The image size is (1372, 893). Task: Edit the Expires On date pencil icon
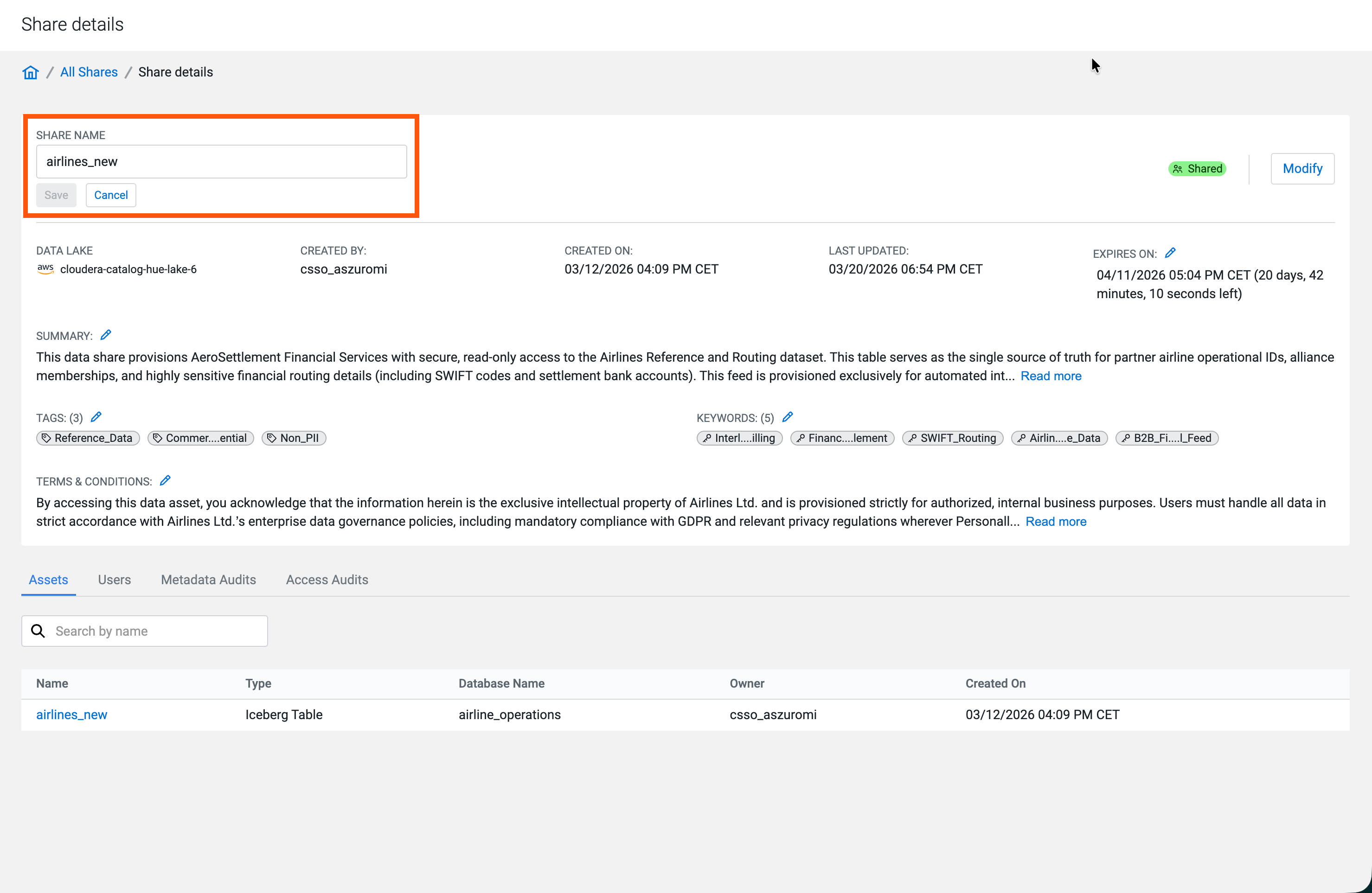pos(1170,253)
